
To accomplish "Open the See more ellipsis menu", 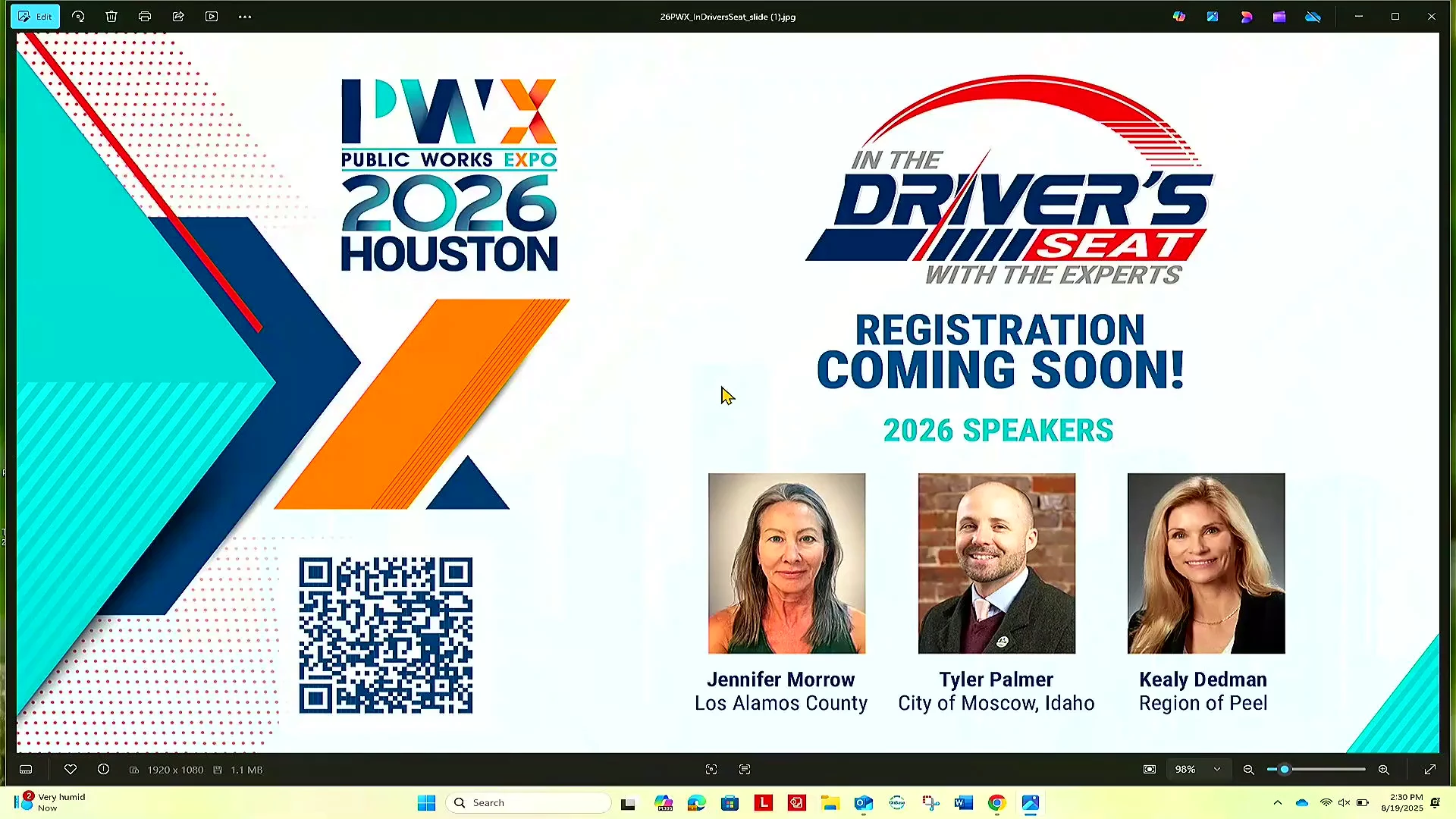I will tap(245, 17).
